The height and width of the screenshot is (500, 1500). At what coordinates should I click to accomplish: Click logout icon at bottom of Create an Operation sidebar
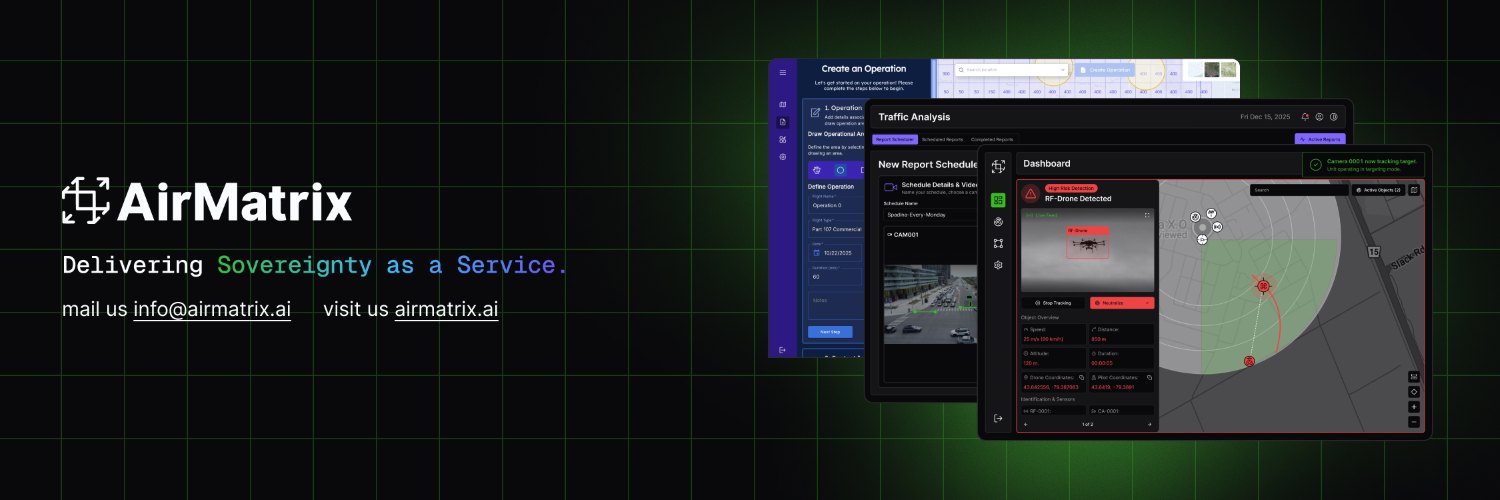[x=783, y=349]
